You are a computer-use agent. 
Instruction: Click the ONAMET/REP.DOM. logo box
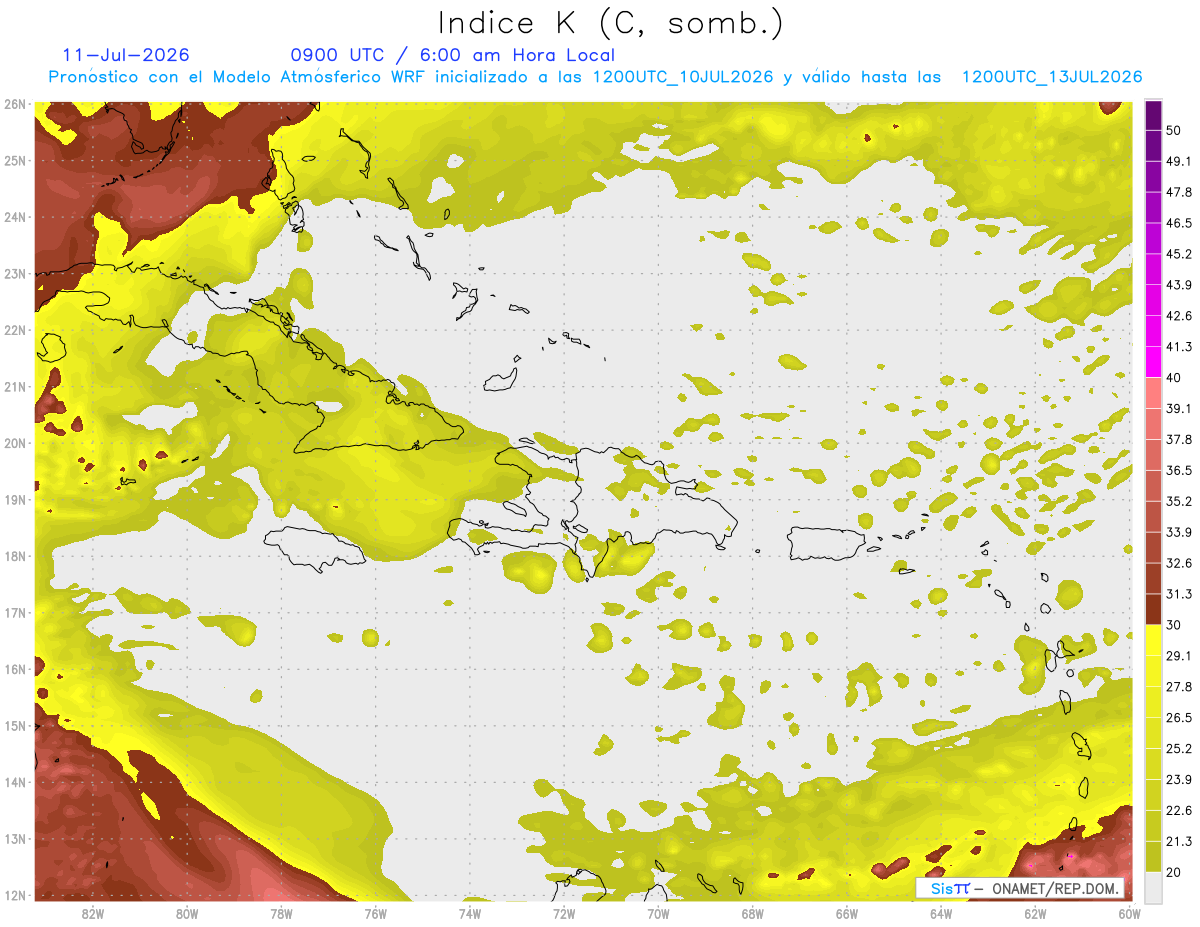[x=1020, y=888]
